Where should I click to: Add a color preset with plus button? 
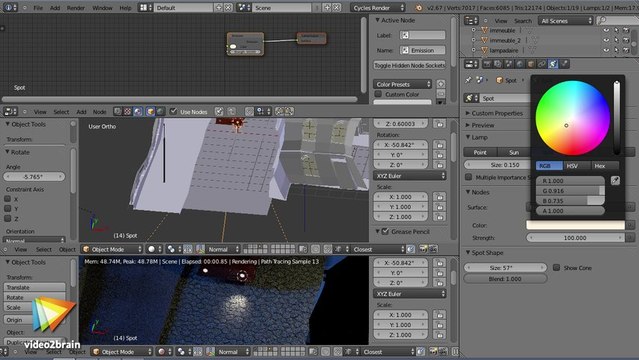pyautogui.click(x=441, y=84)
